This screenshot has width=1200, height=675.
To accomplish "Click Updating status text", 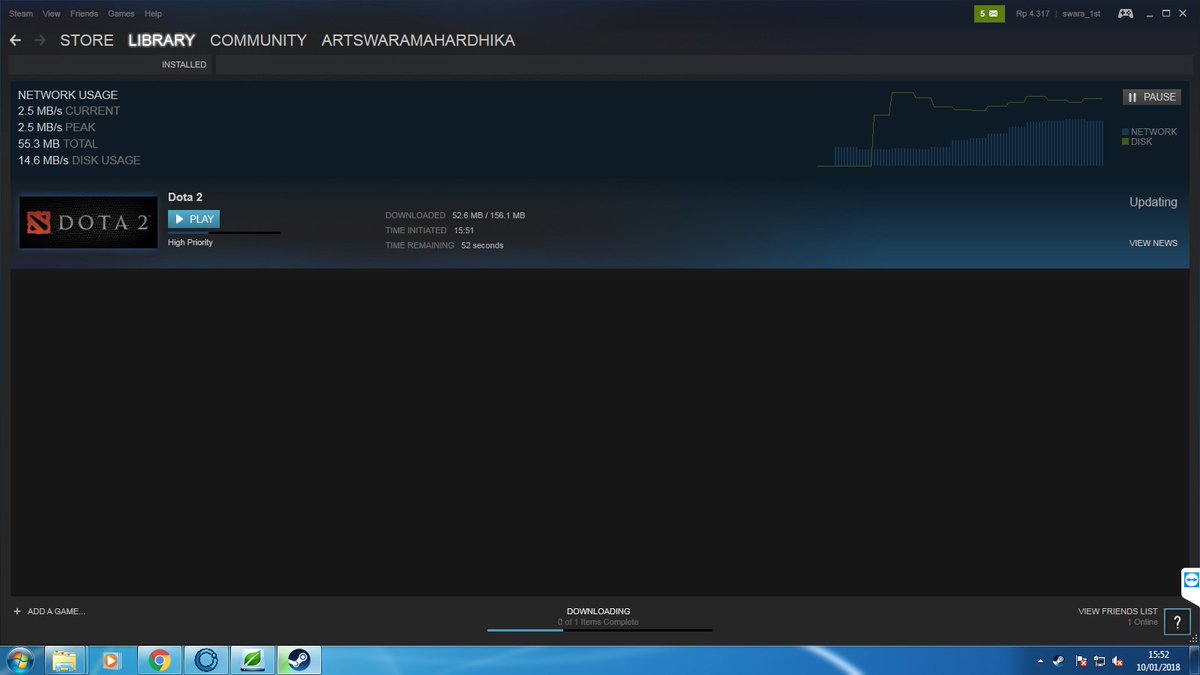I will 1153,202.
